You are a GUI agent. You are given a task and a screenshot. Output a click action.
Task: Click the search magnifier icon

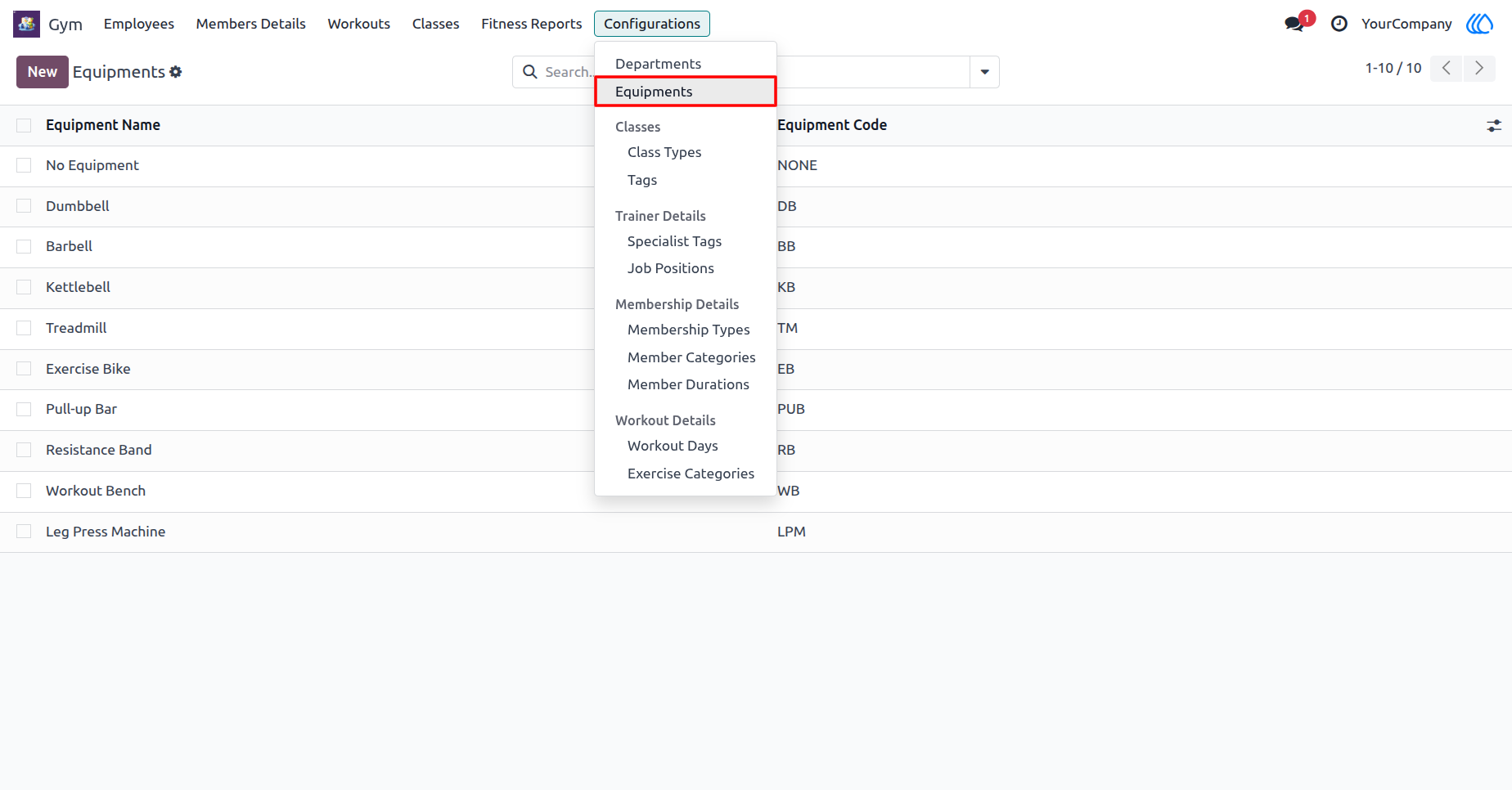point(530,72)
